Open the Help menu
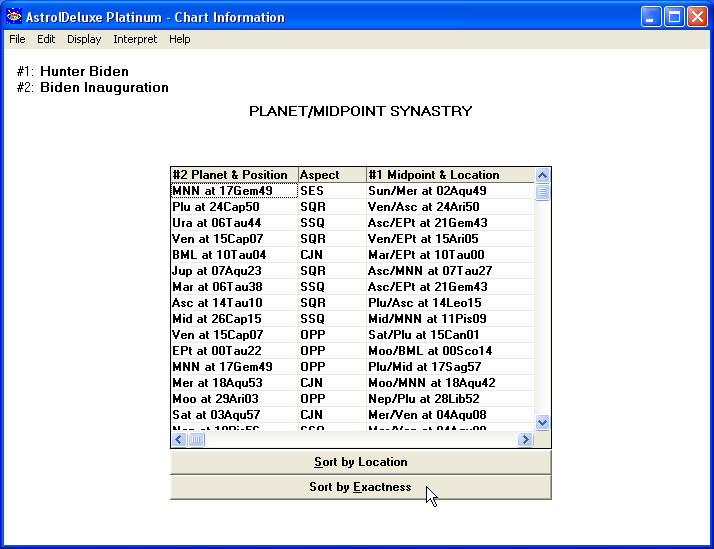The height and width of the screenshot is (549, 714). [179, 39]
